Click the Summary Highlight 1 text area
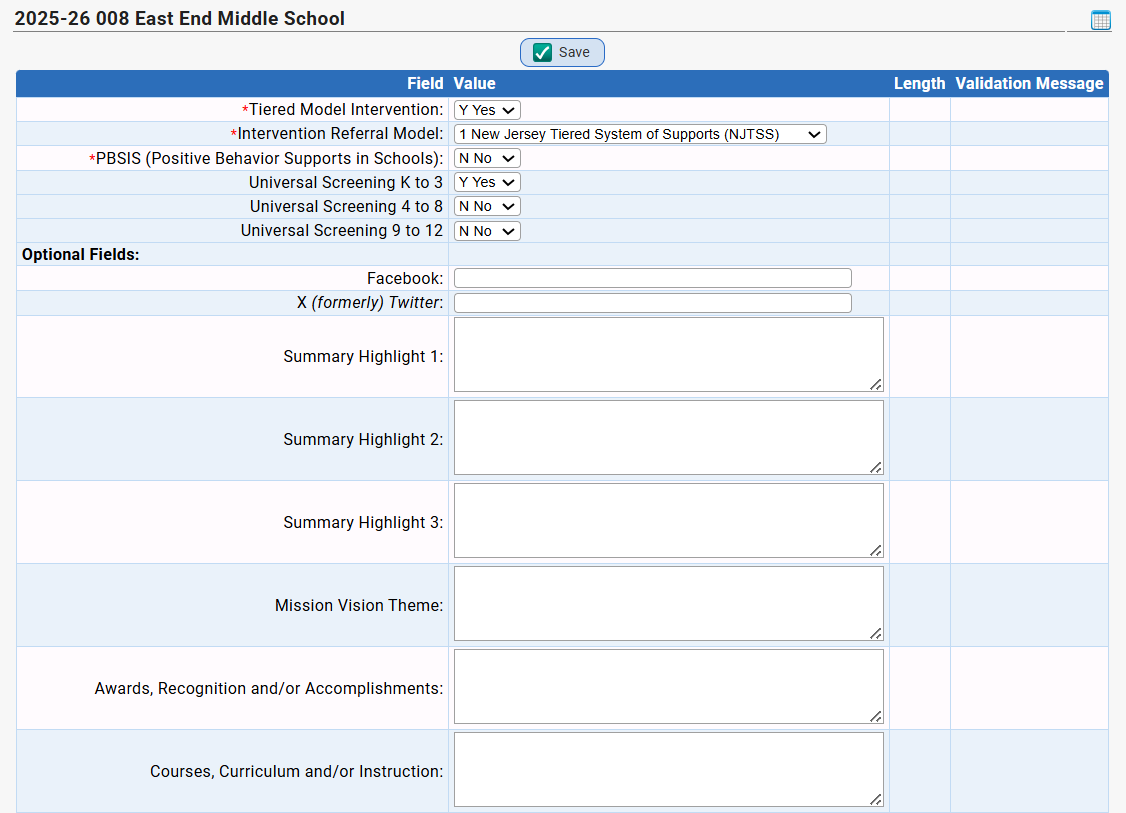This screenshot has height=813, width=1126. tap(669, 355)
